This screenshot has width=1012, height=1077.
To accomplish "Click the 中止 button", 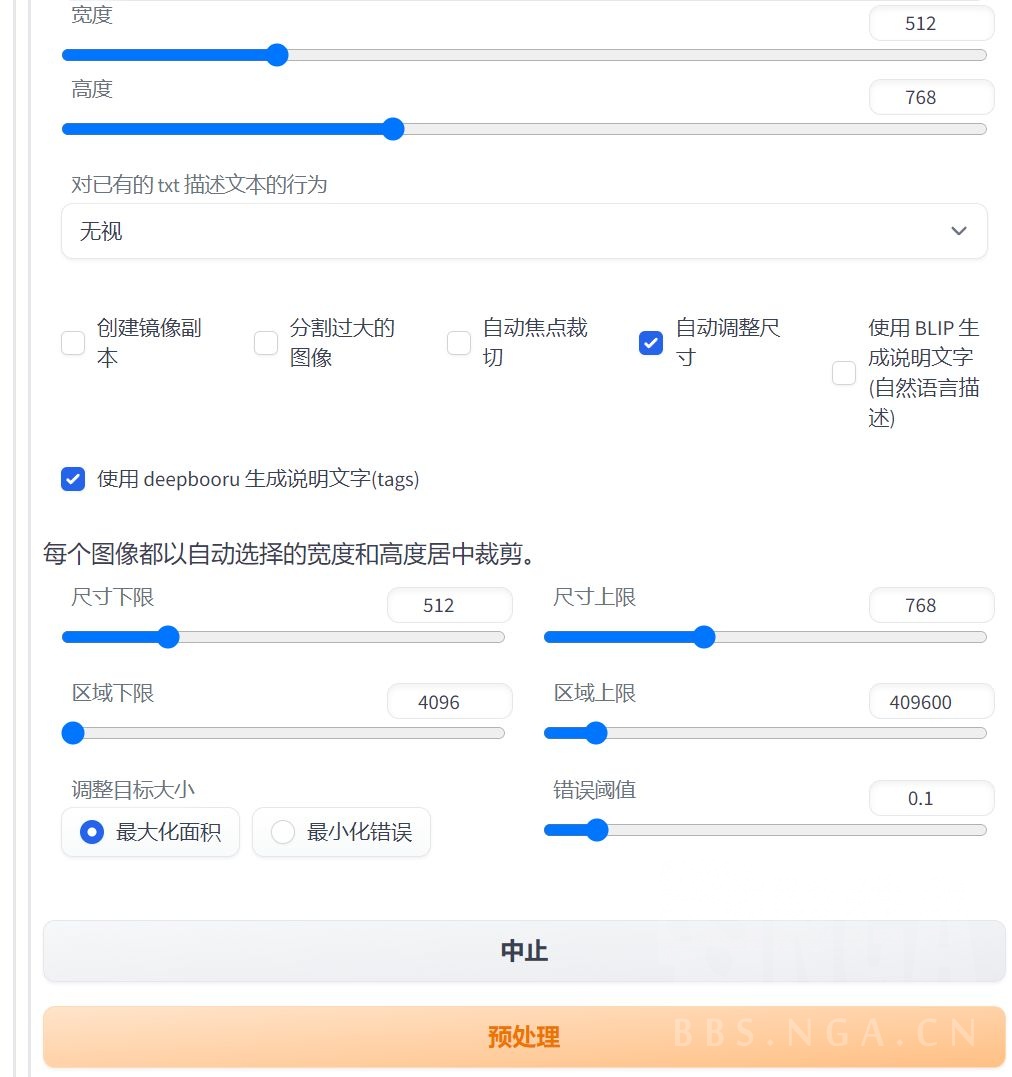I will click(x=524, y=951).
